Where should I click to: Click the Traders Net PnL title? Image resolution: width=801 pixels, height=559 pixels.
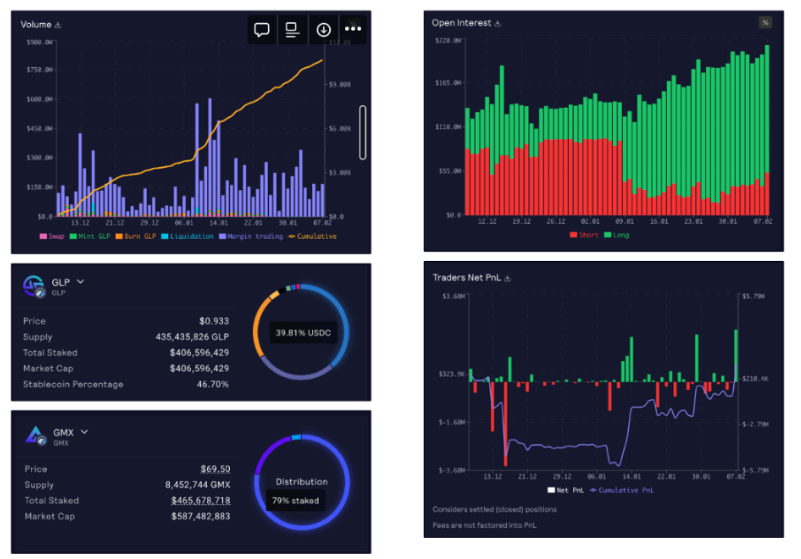466,277
